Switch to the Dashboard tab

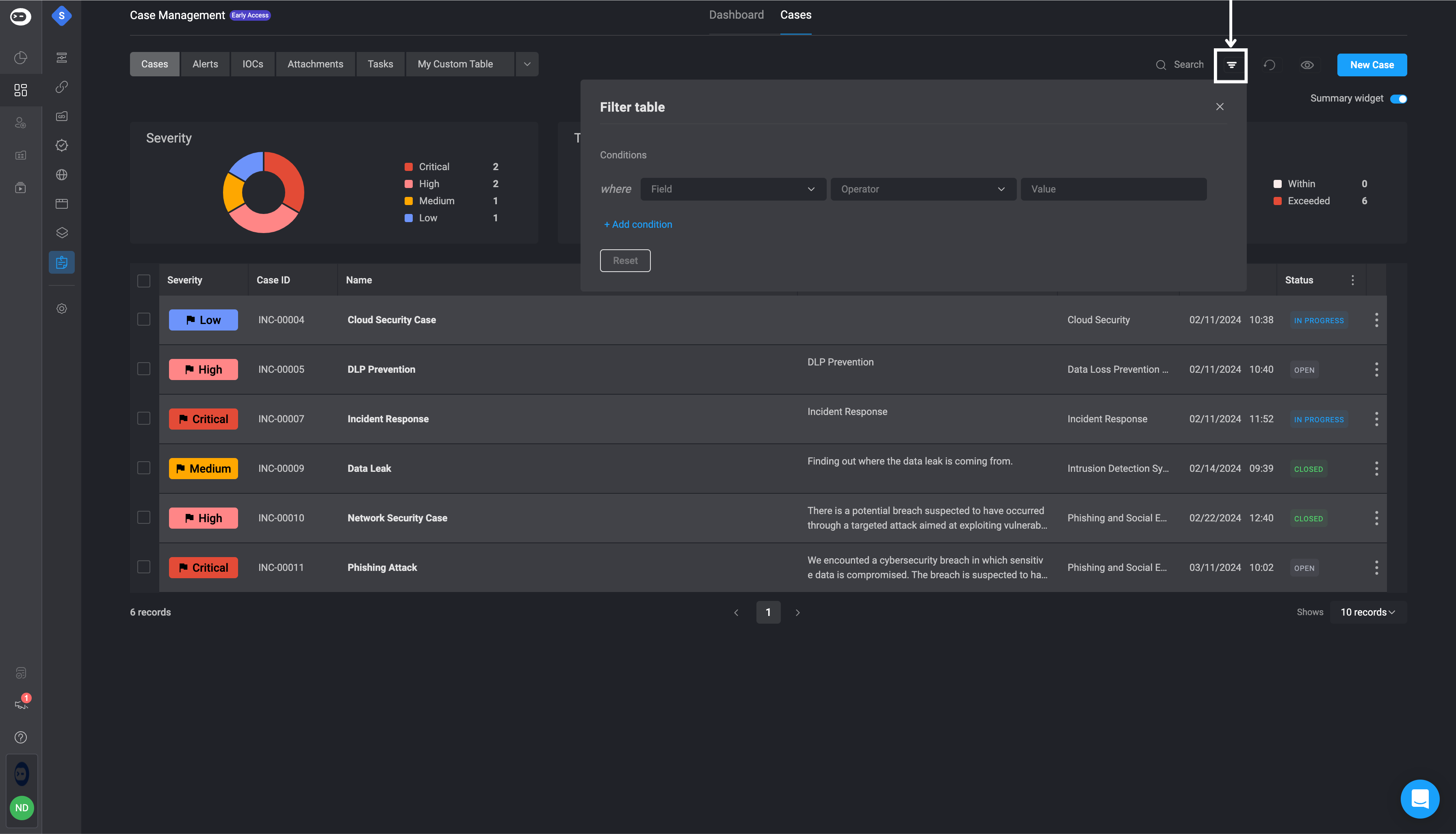click(x=736, y=15)
